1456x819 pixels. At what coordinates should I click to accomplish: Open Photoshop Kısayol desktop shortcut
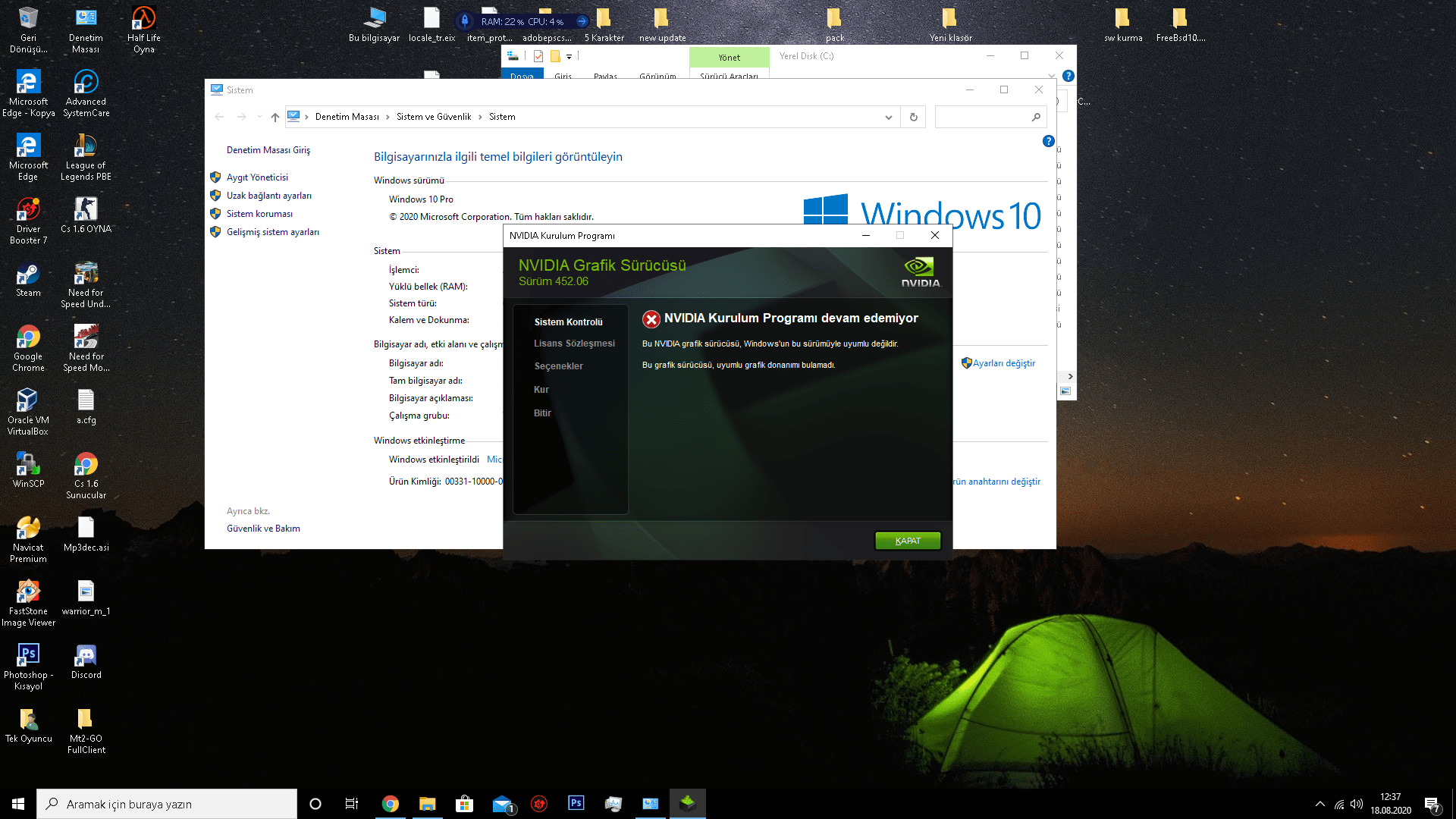(x=28, y=667)
